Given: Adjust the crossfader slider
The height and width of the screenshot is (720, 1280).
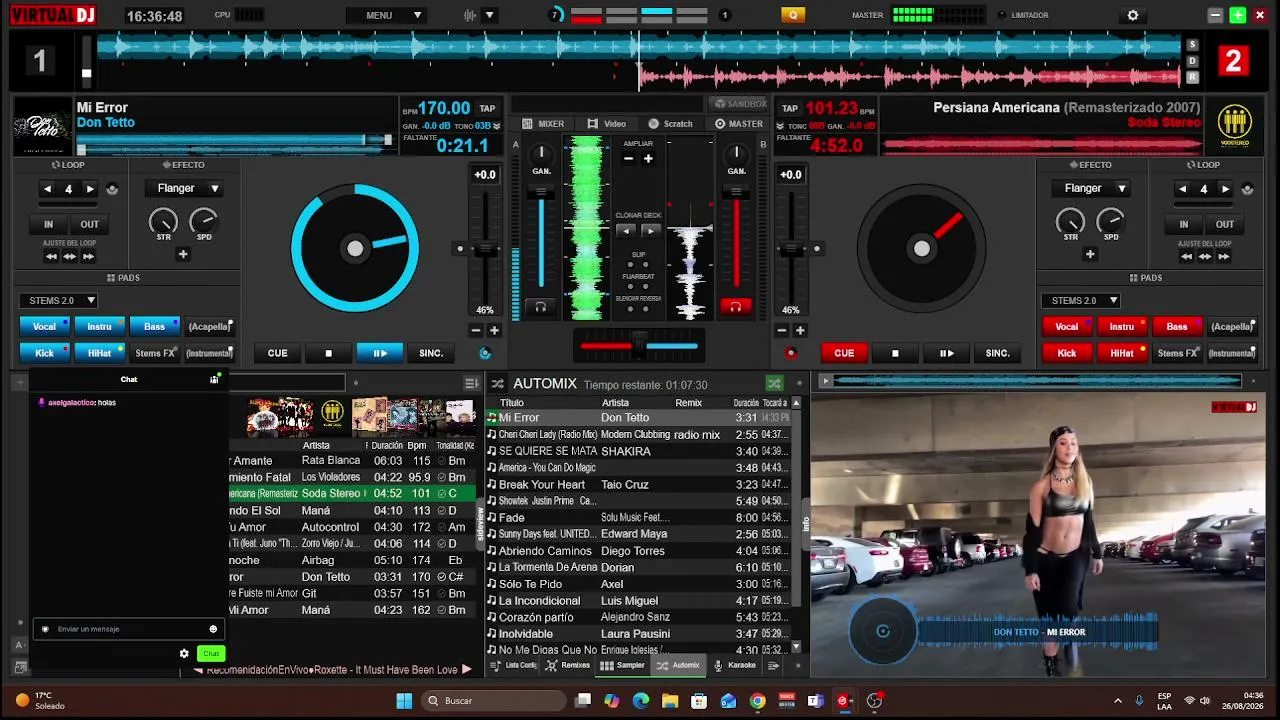Looking at the screenshot, I should (x=639, y=346).
